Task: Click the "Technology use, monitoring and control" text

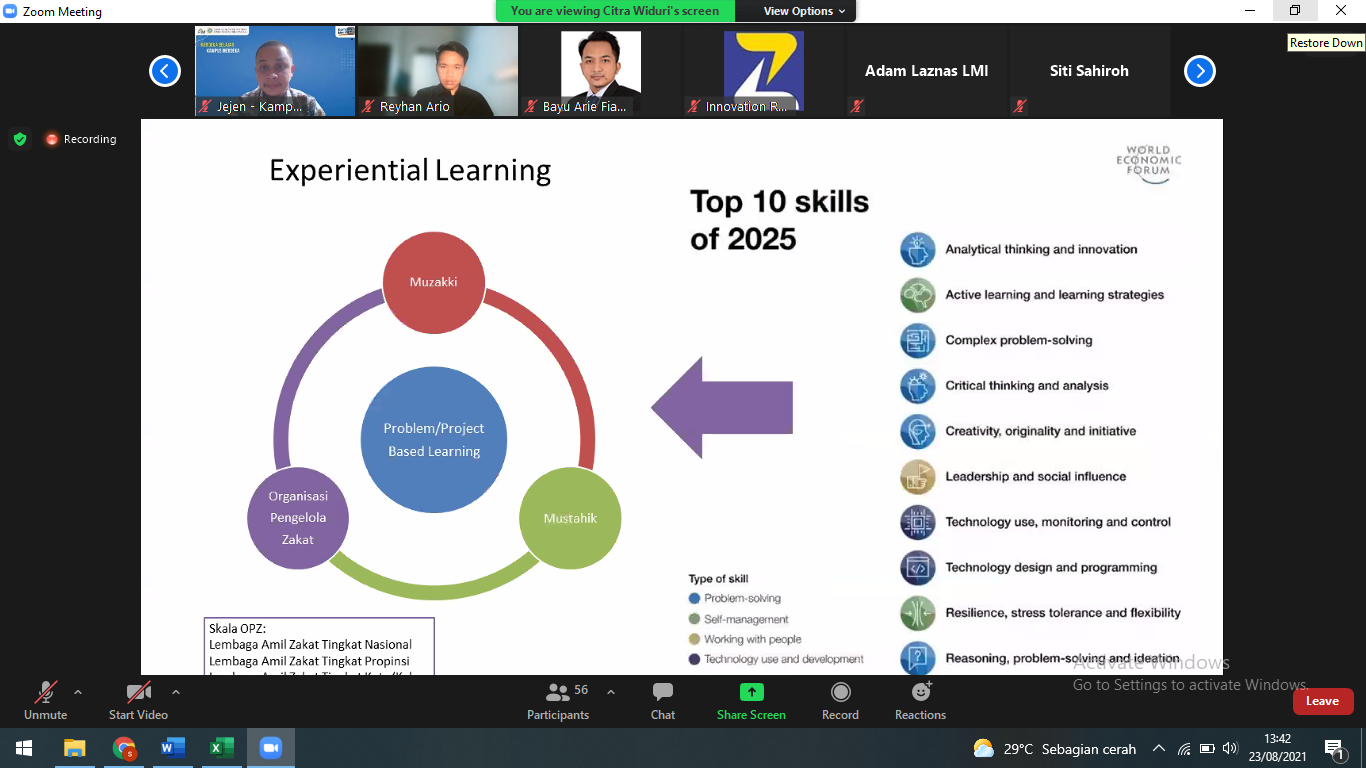Action: 1058,522
